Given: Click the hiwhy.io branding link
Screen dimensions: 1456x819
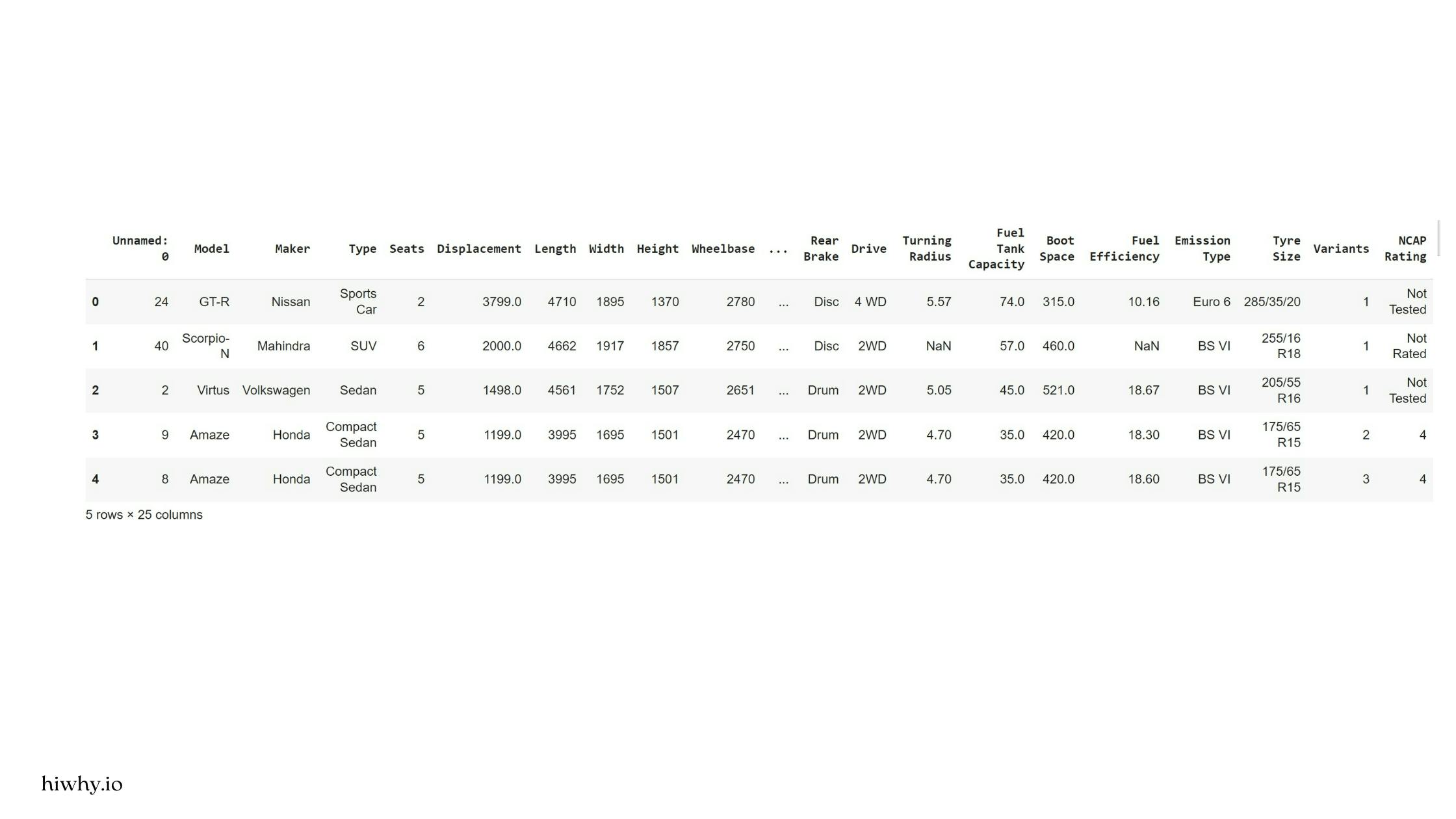Looking at the screenshot, I should pos(82,784).
